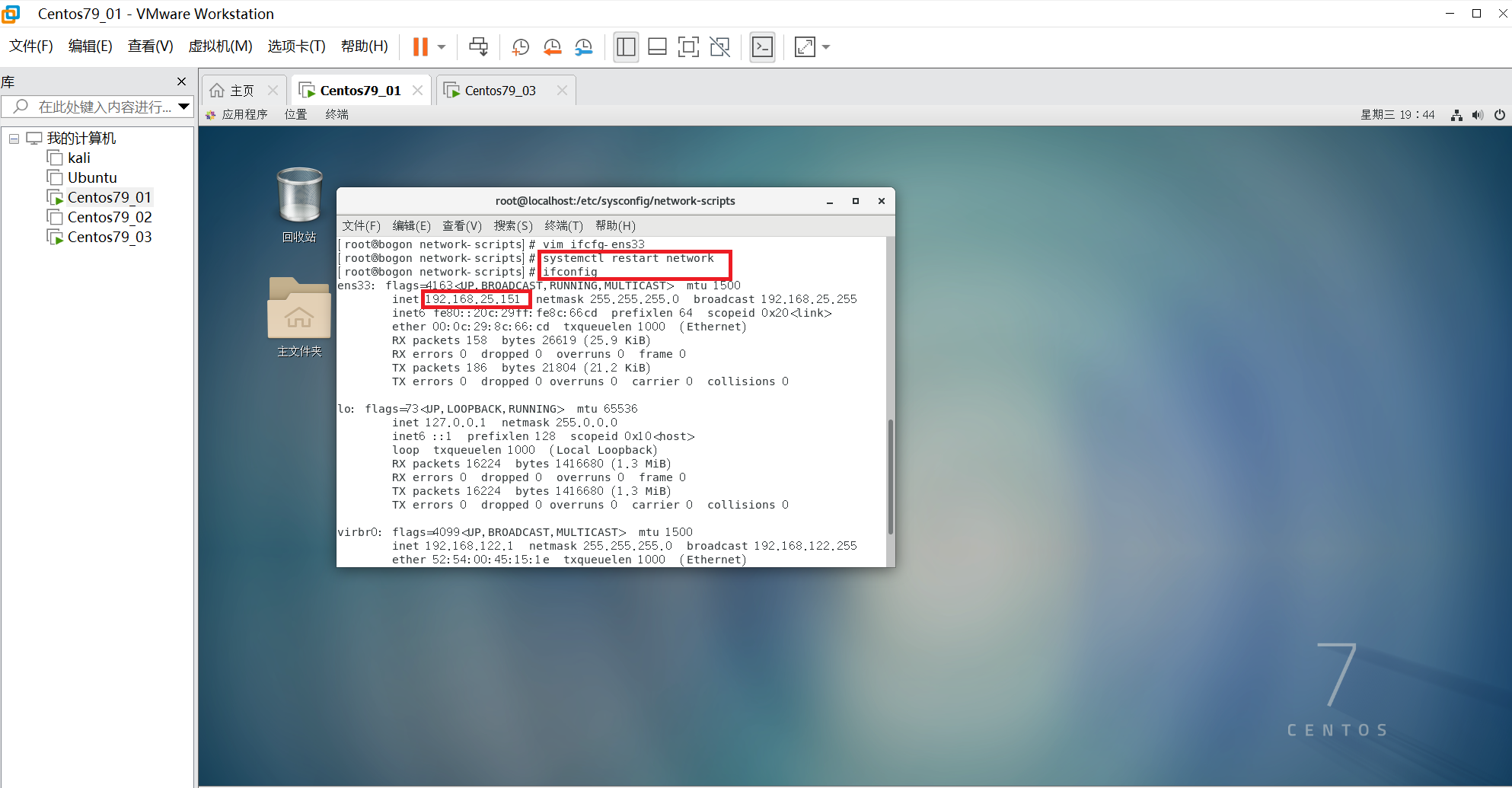Toggle the library sidebar view

[626, 47]
